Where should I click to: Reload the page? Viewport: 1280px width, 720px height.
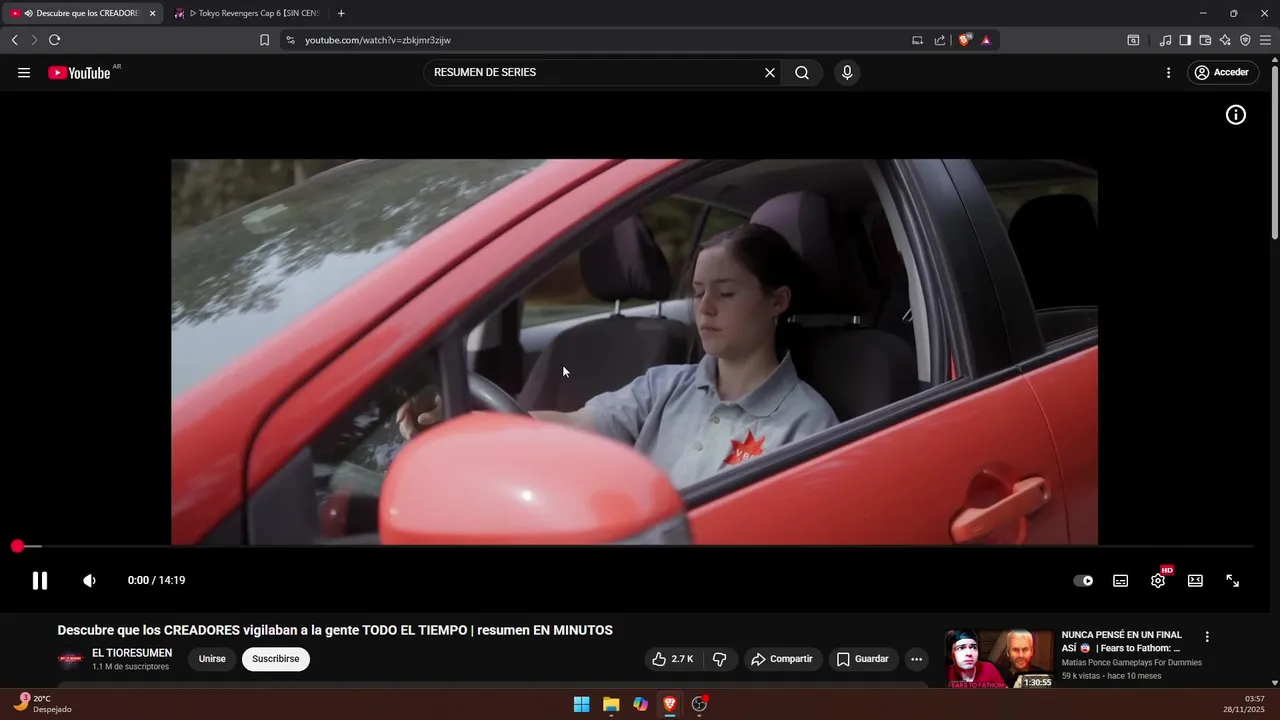pos(54,40)
